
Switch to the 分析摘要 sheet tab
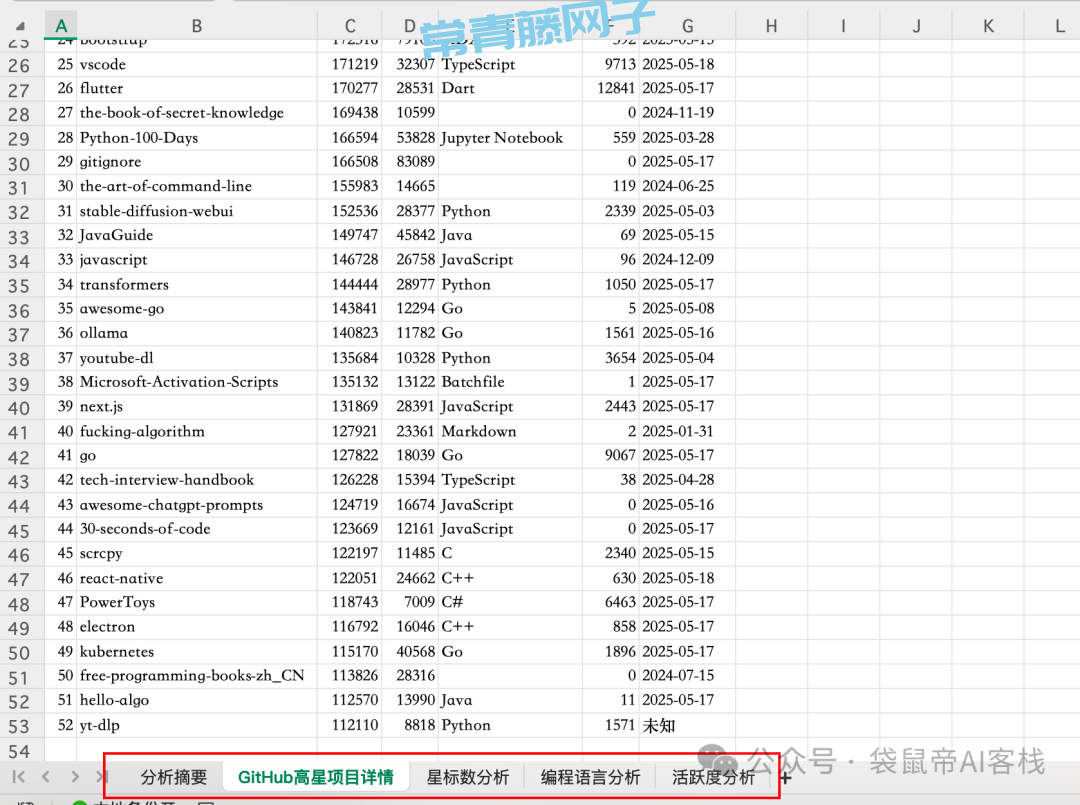(x=174, y=777)
